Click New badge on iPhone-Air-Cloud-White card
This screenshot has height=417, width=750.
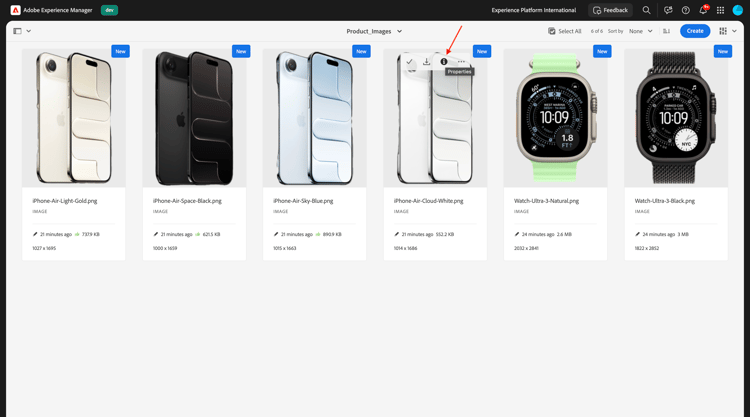coord(482,51)
